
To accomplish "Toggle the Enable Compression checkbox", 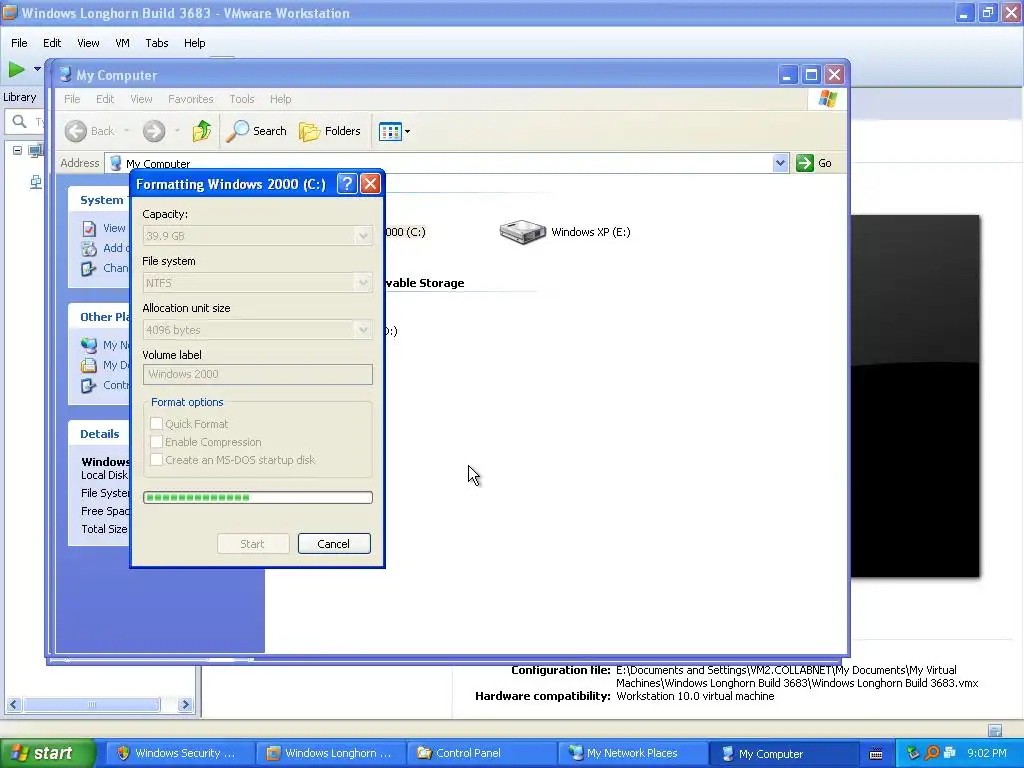I will [156, 442].
